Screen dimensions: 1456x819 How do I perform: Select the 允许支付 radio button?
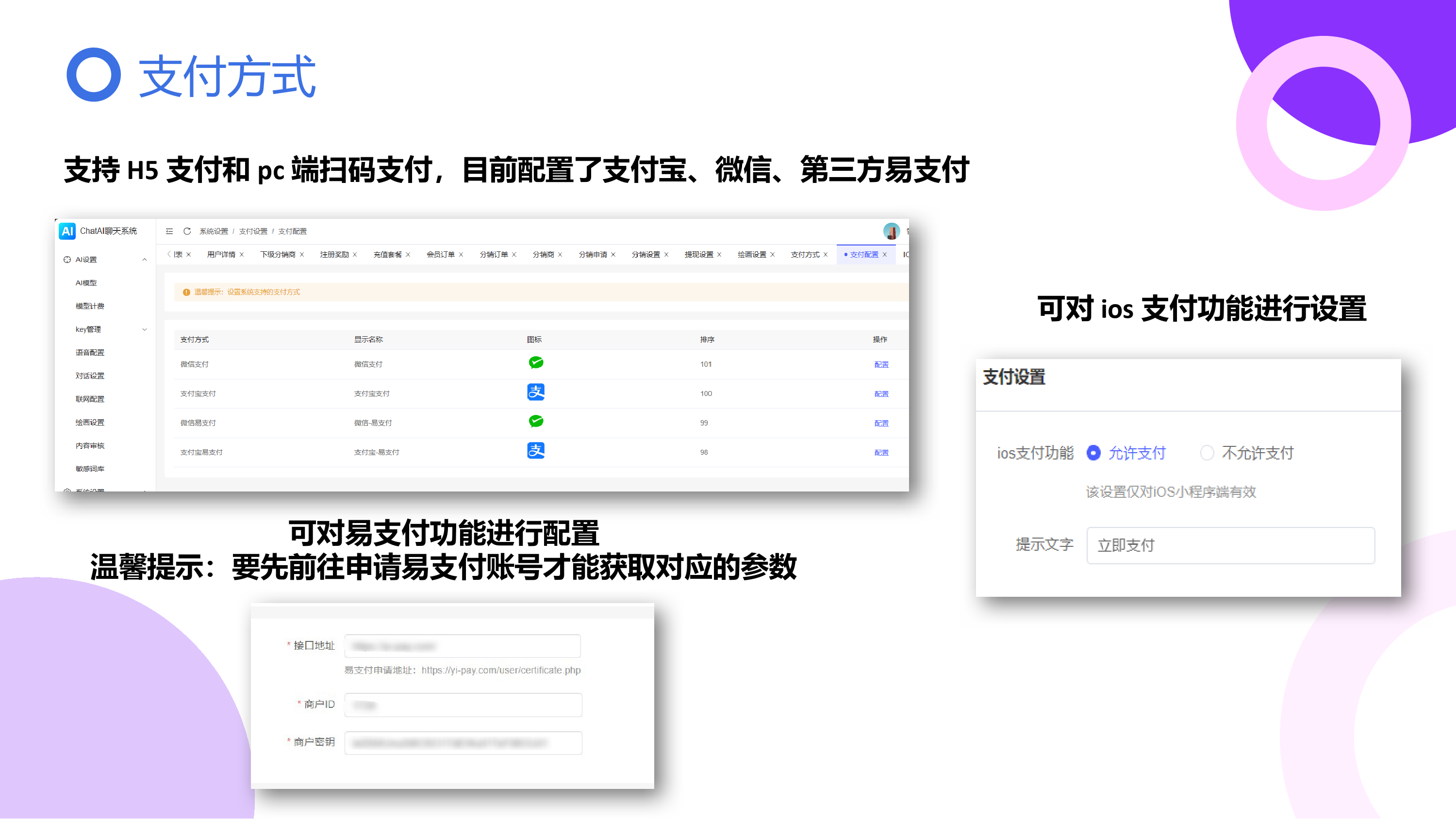(x=1093, y=453)
